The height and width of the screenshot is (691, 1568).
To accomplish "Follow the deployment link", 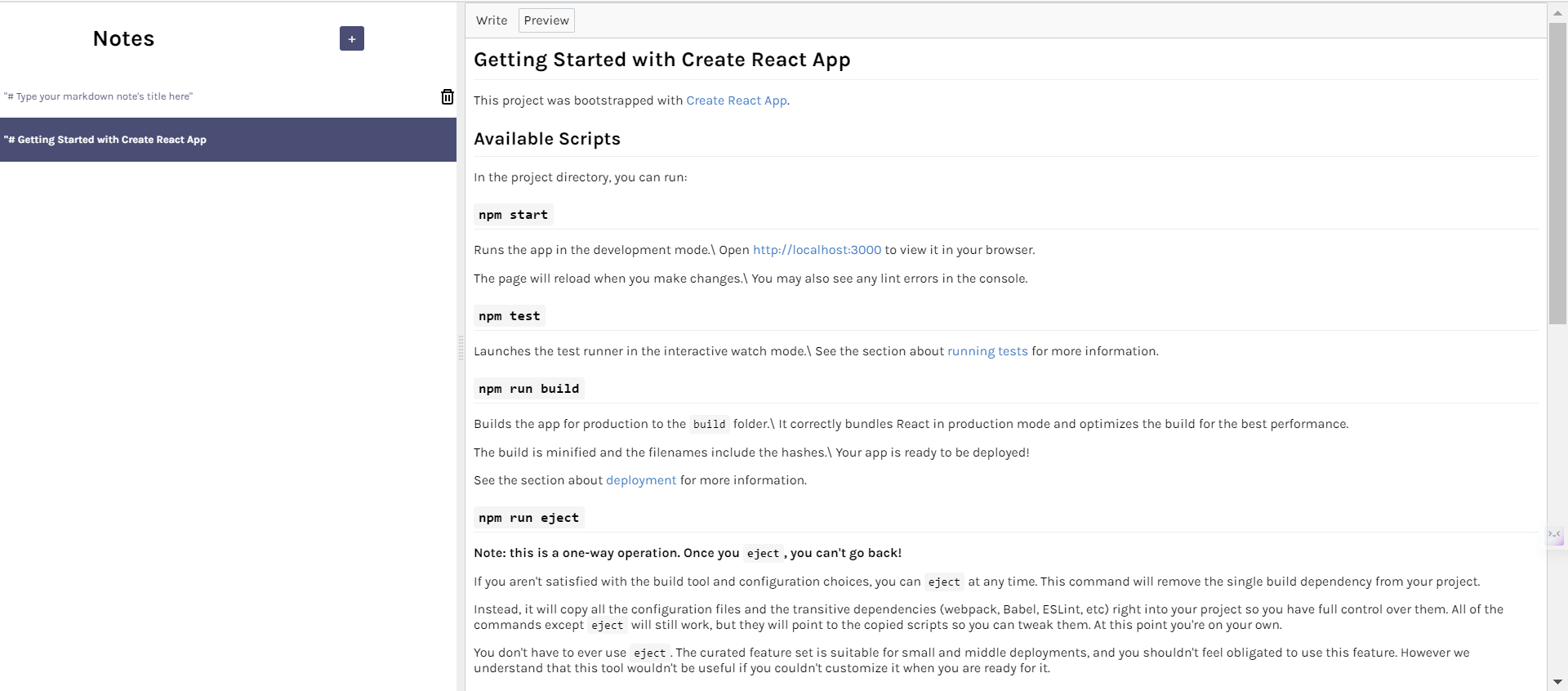I will [x=641, y=480].
